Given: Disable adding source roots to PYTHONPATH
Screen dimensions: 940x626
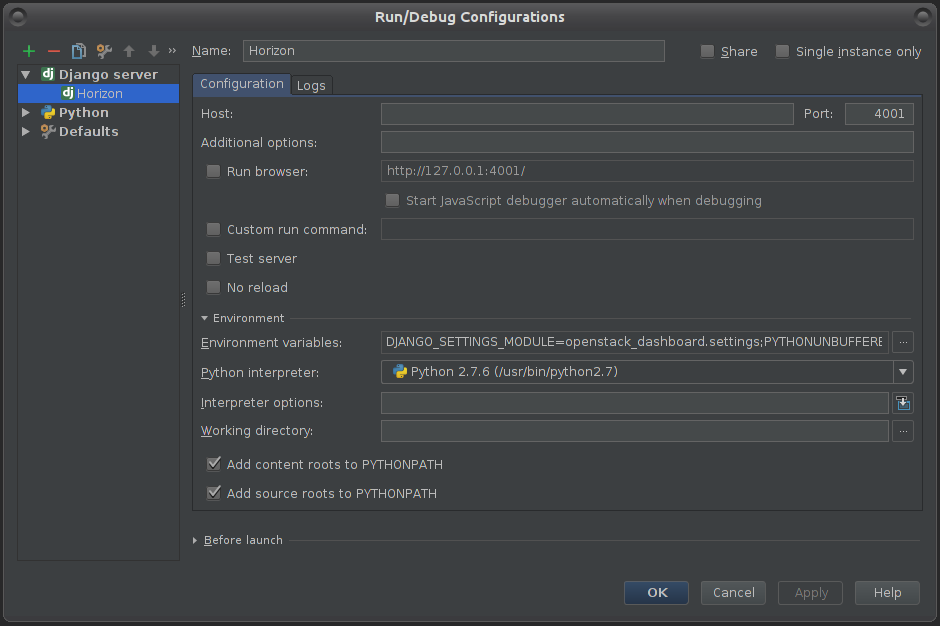Looking at the screenshot, I should point(213,492).
